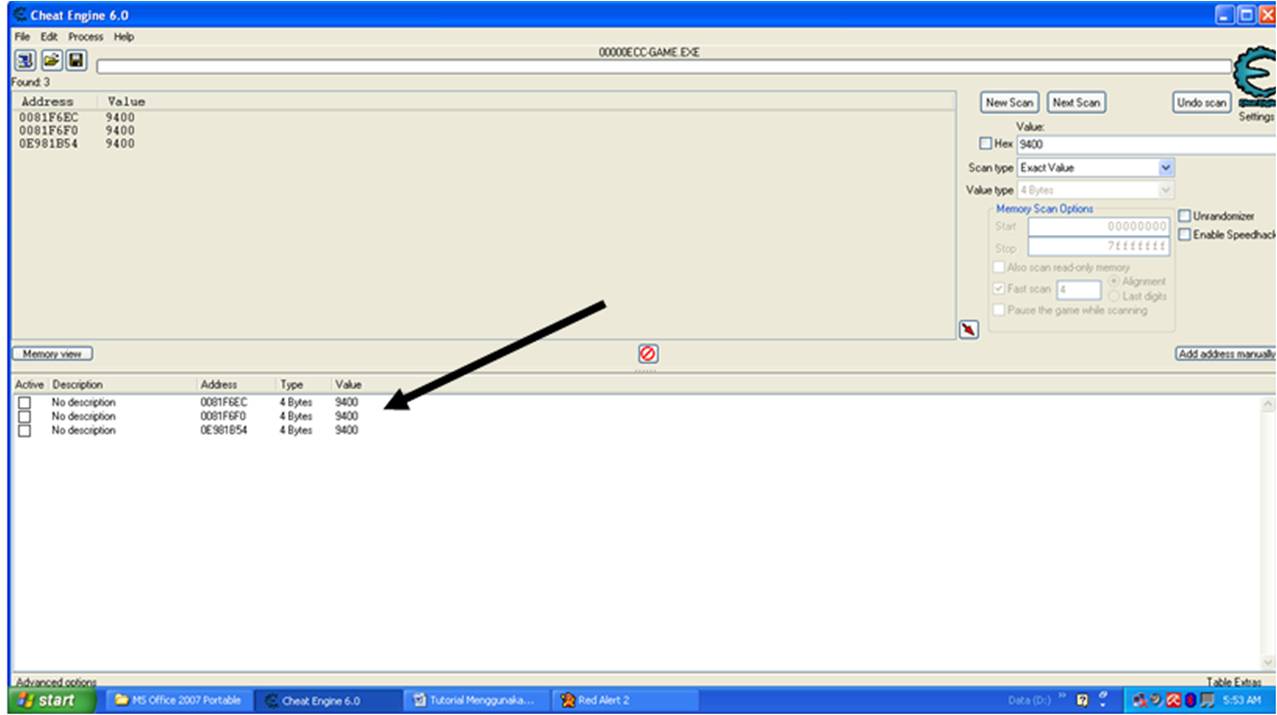Switch to MS Office 2007 Portable taskbar item
1277x715 pixels.
178,700
